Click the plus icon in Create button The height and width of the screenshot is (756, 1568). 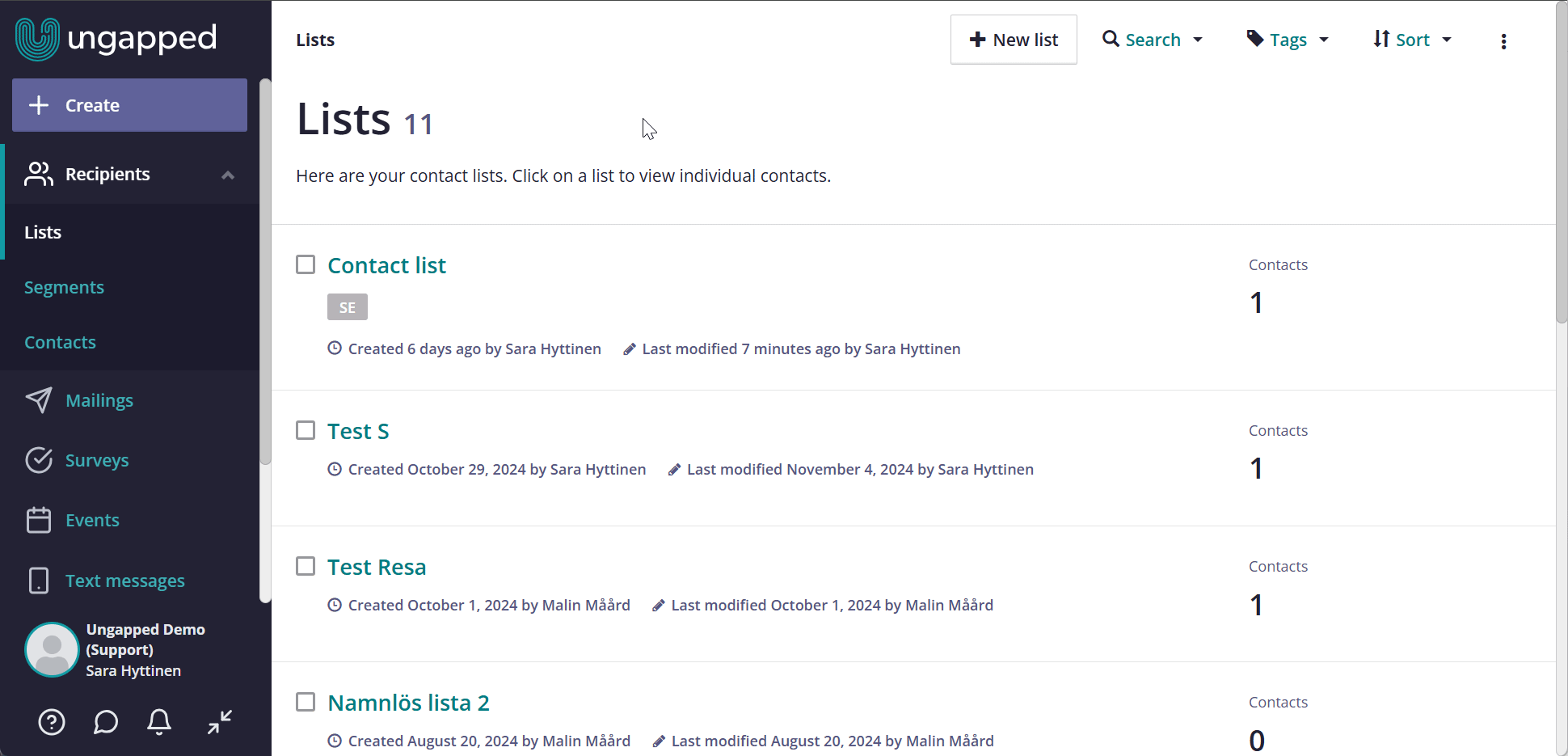tap(39, 105)
